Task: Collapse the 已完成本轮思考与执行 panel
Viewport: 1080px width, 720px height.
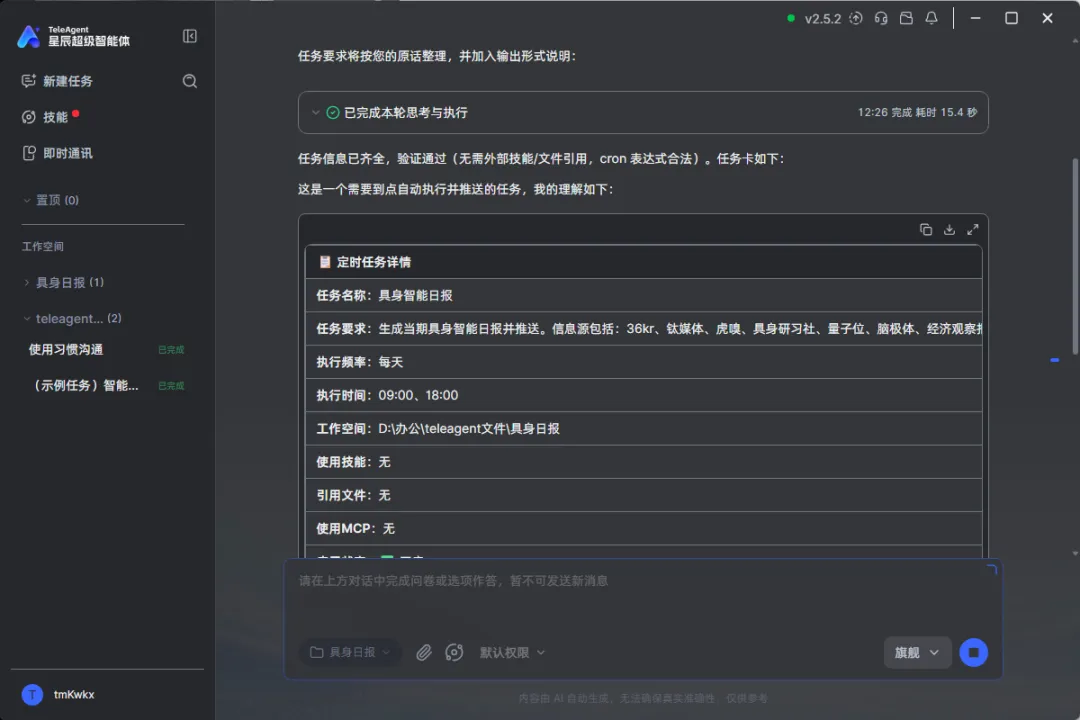Action: (315, 112)
